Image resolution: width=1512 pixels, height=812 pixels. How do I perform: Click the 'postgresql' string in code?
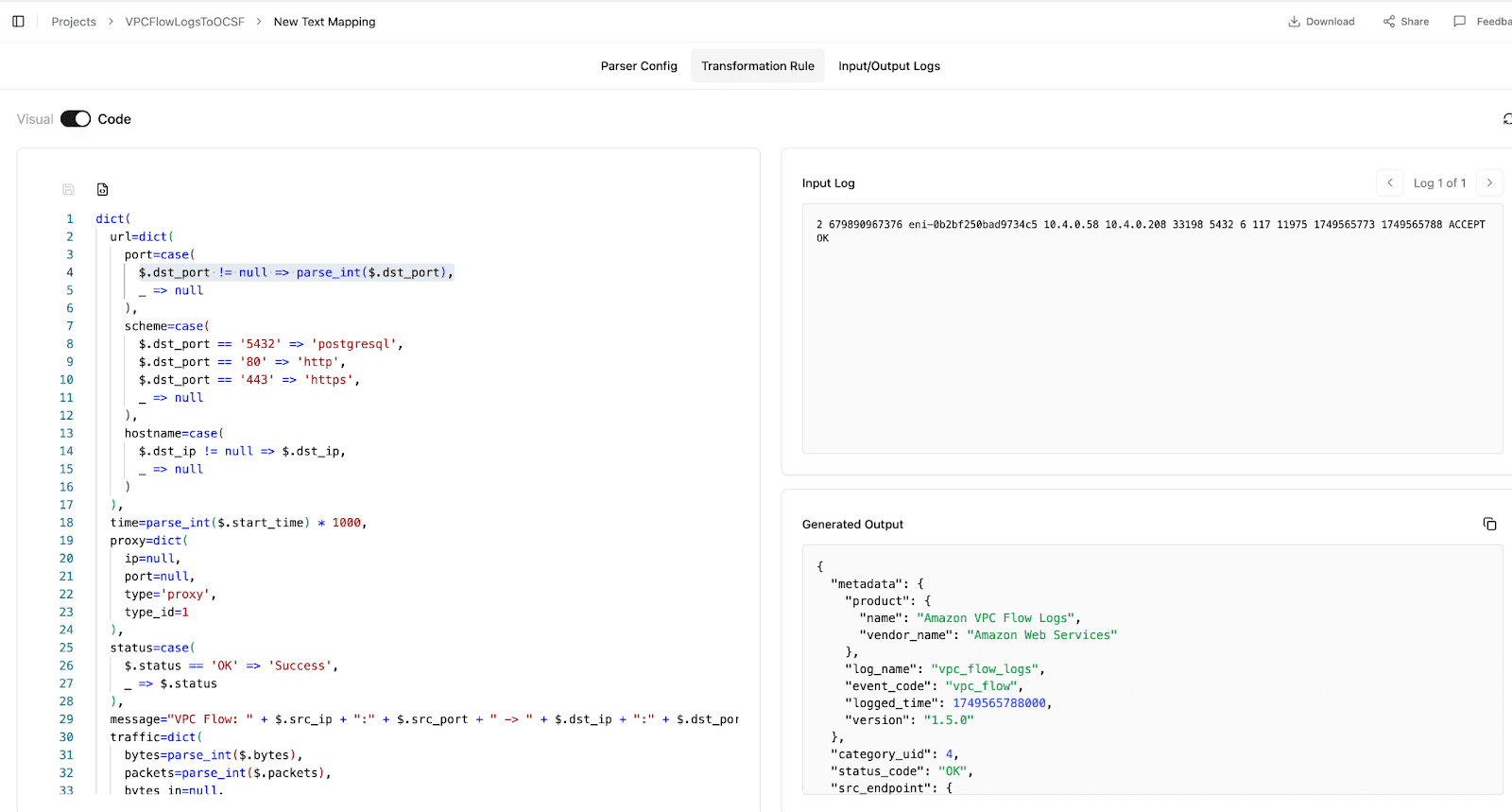(x=353, y=344)
